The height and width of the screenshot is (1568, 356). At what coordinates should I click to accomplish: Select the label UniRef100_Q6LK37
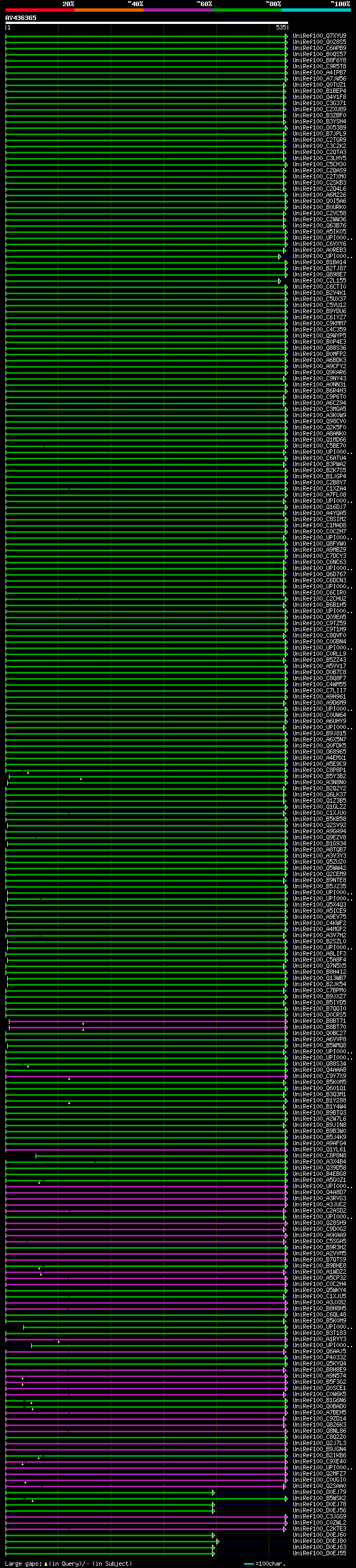point(319,794)
